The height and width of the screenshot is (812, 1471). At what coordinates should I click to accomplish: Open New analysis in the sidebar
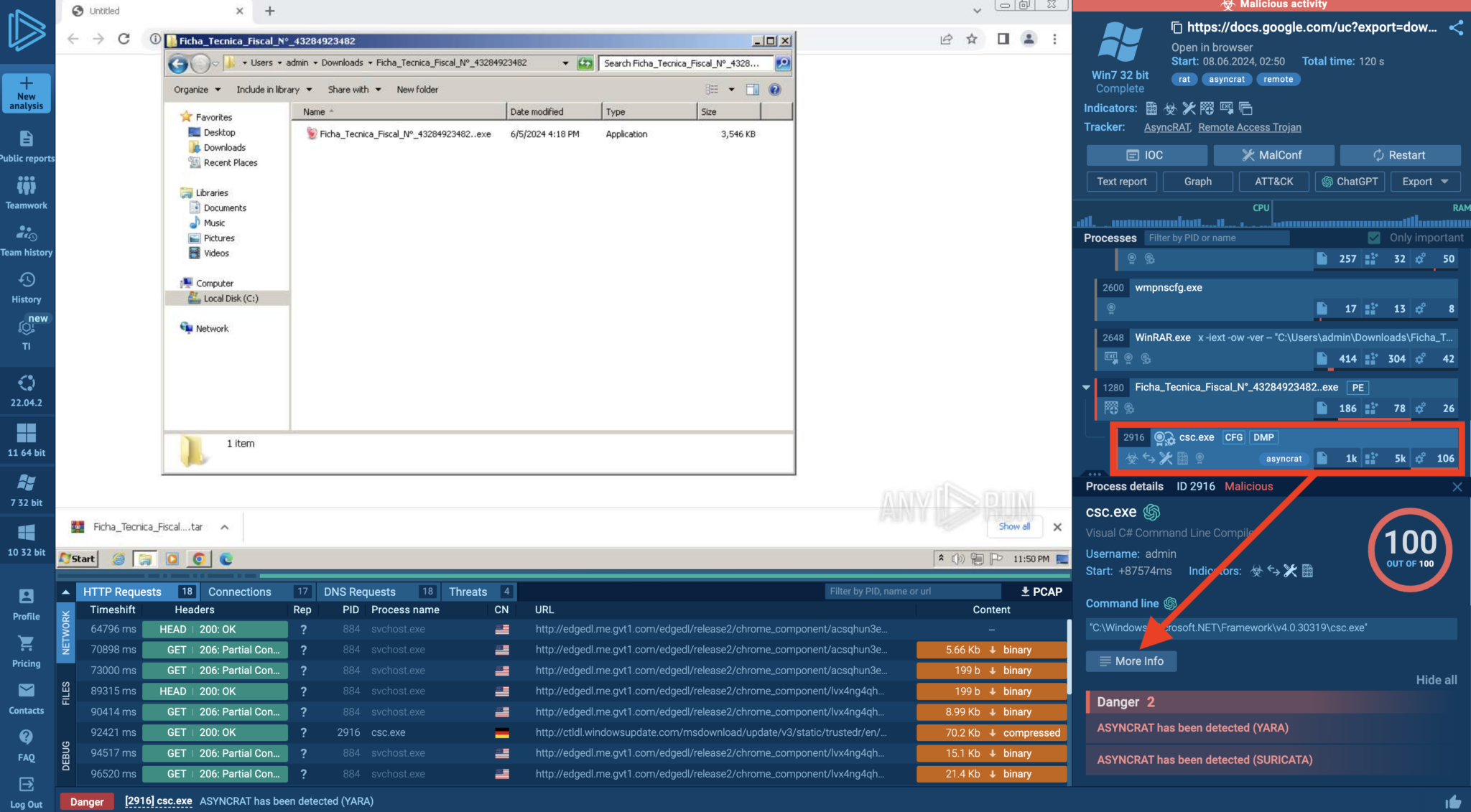point(27,93)
